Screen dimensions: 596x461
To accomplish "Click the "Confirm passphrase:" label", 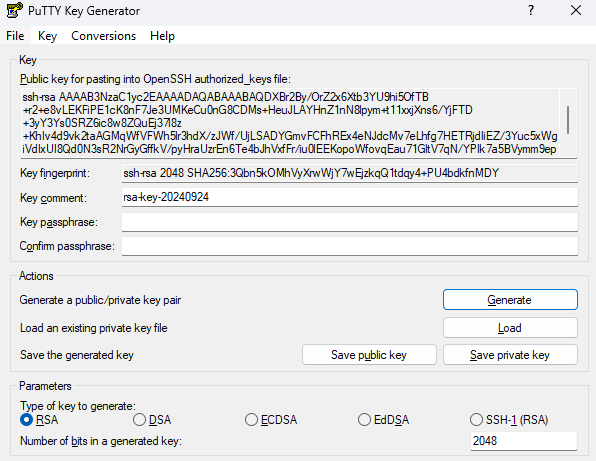I will click(x=67, y=246).
